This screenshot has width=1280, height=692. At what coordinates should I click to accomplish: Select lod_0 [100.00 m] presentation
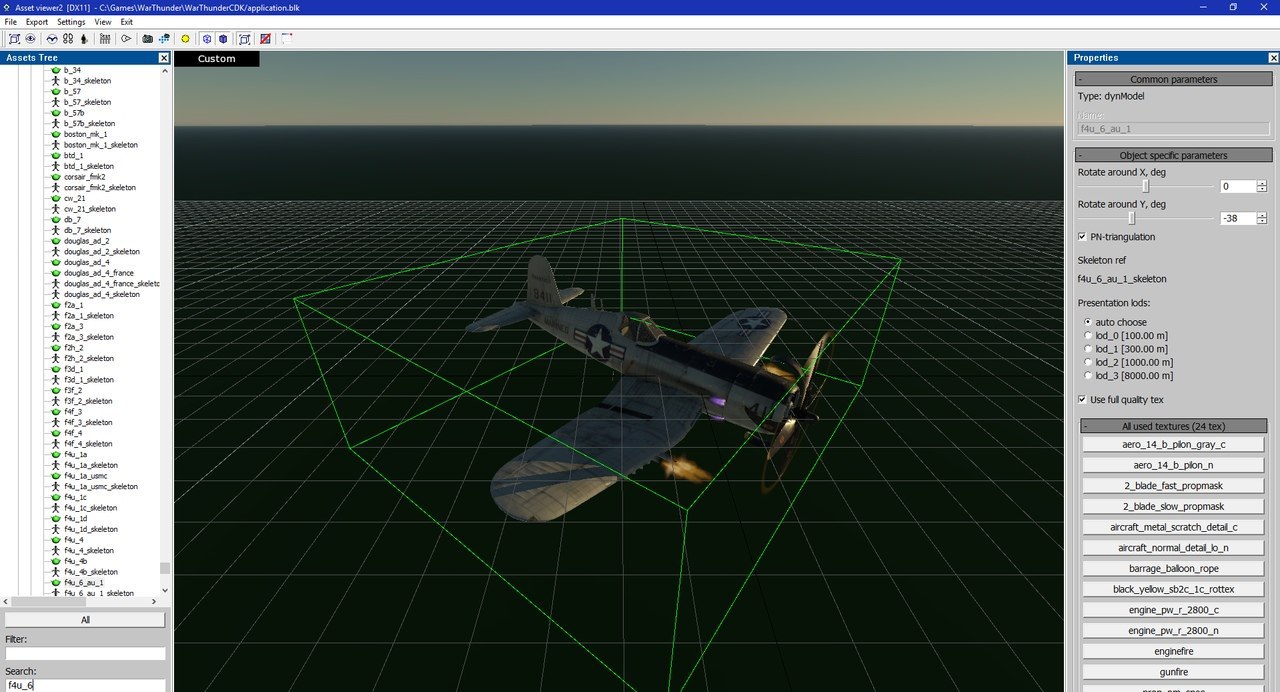[x=1088, y=335]
